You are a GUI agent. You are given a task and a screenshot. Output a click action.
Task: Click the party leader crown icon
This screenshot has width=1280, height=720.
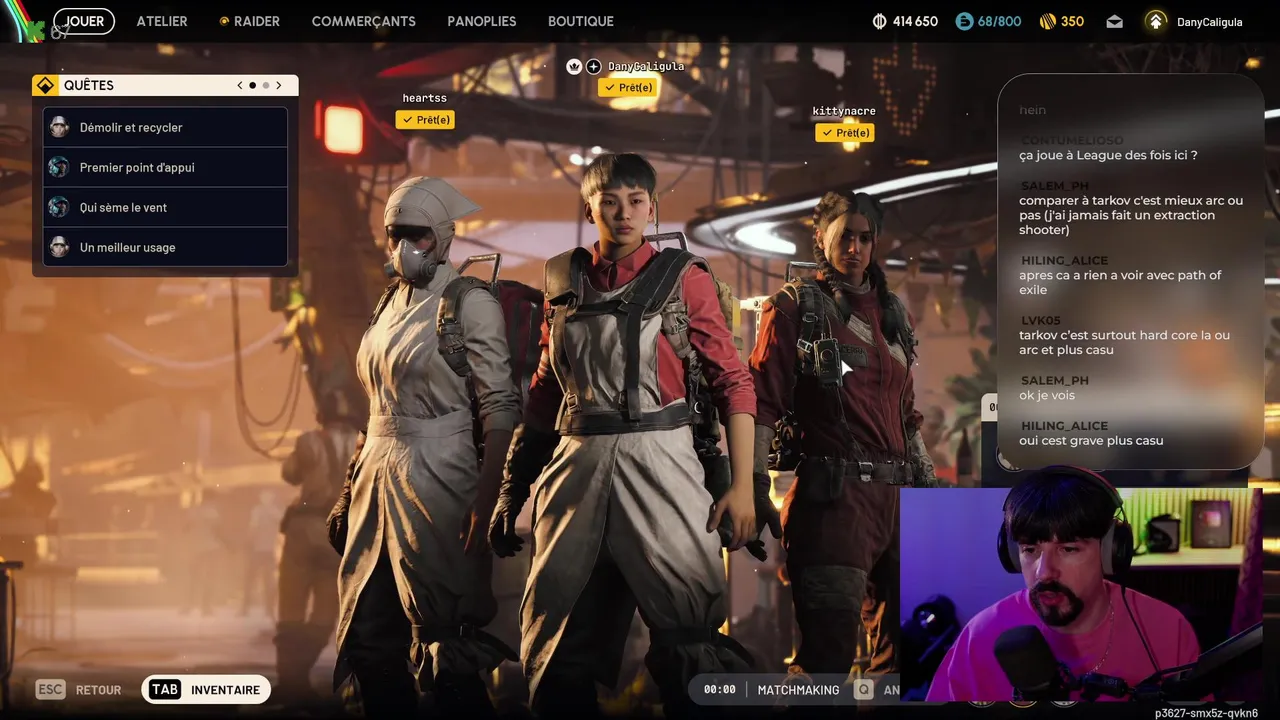coord(574,66)
